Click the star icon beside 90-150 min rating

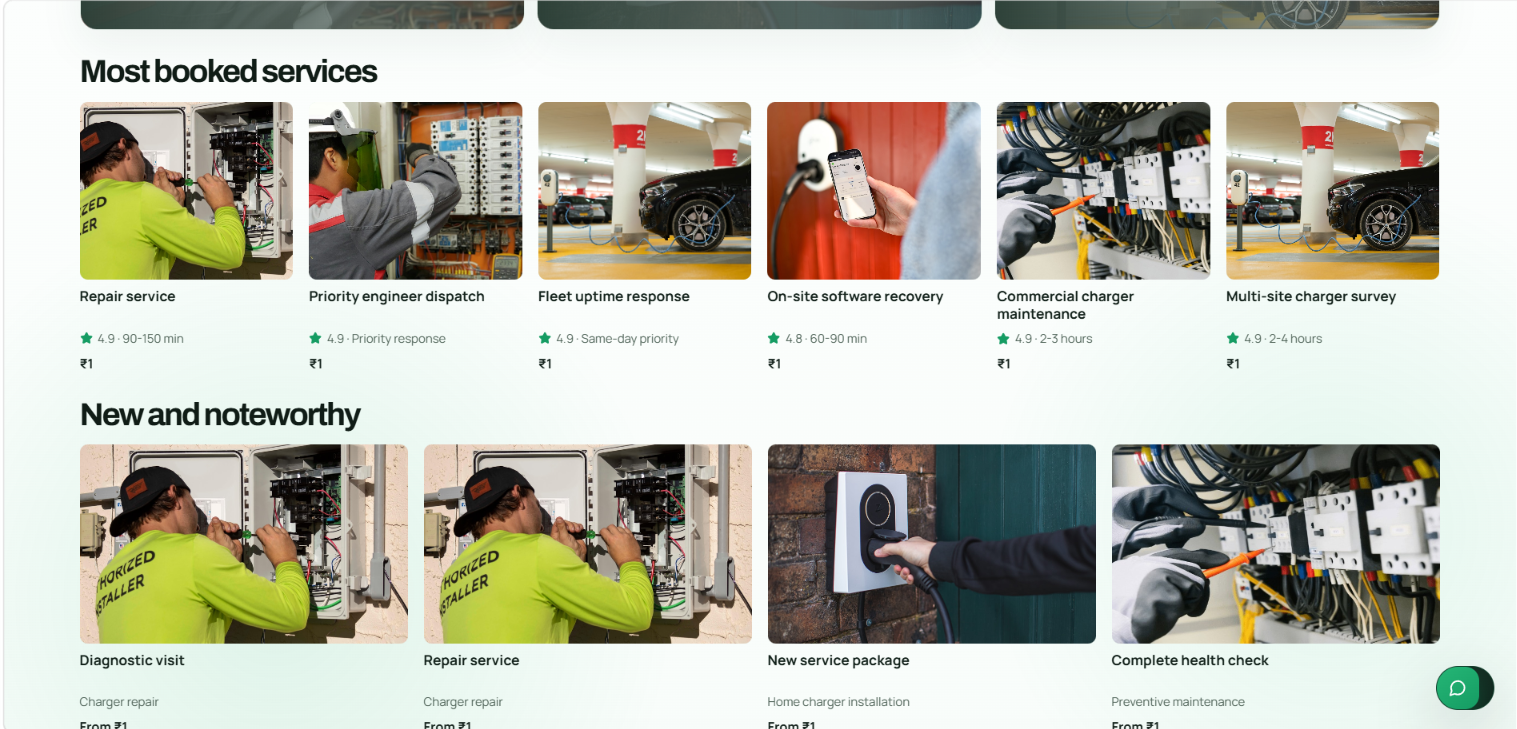click(x=86, y=338)
